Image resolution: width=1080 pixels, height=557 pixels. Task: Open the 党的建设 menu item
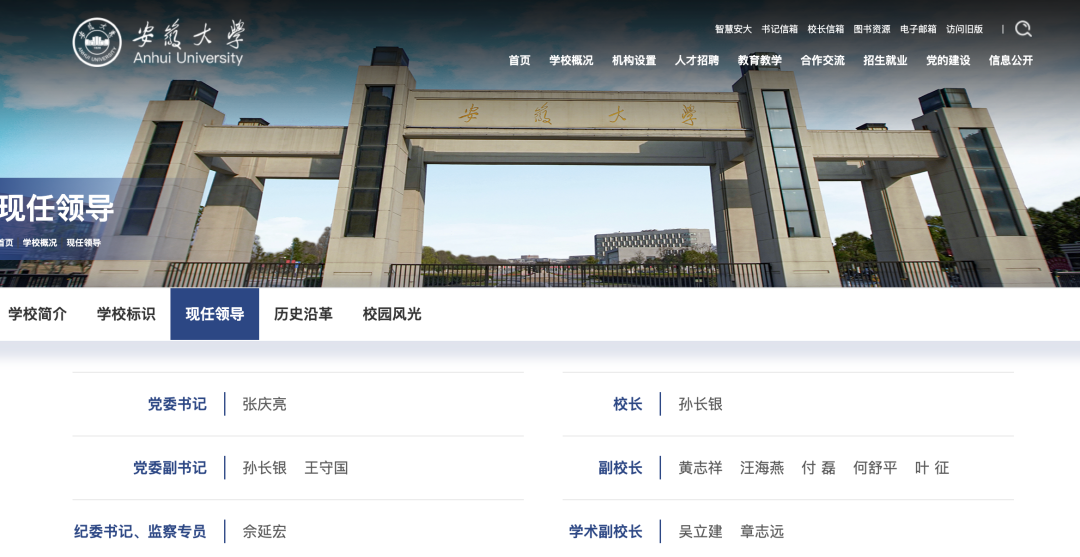(x=948, y=60)
